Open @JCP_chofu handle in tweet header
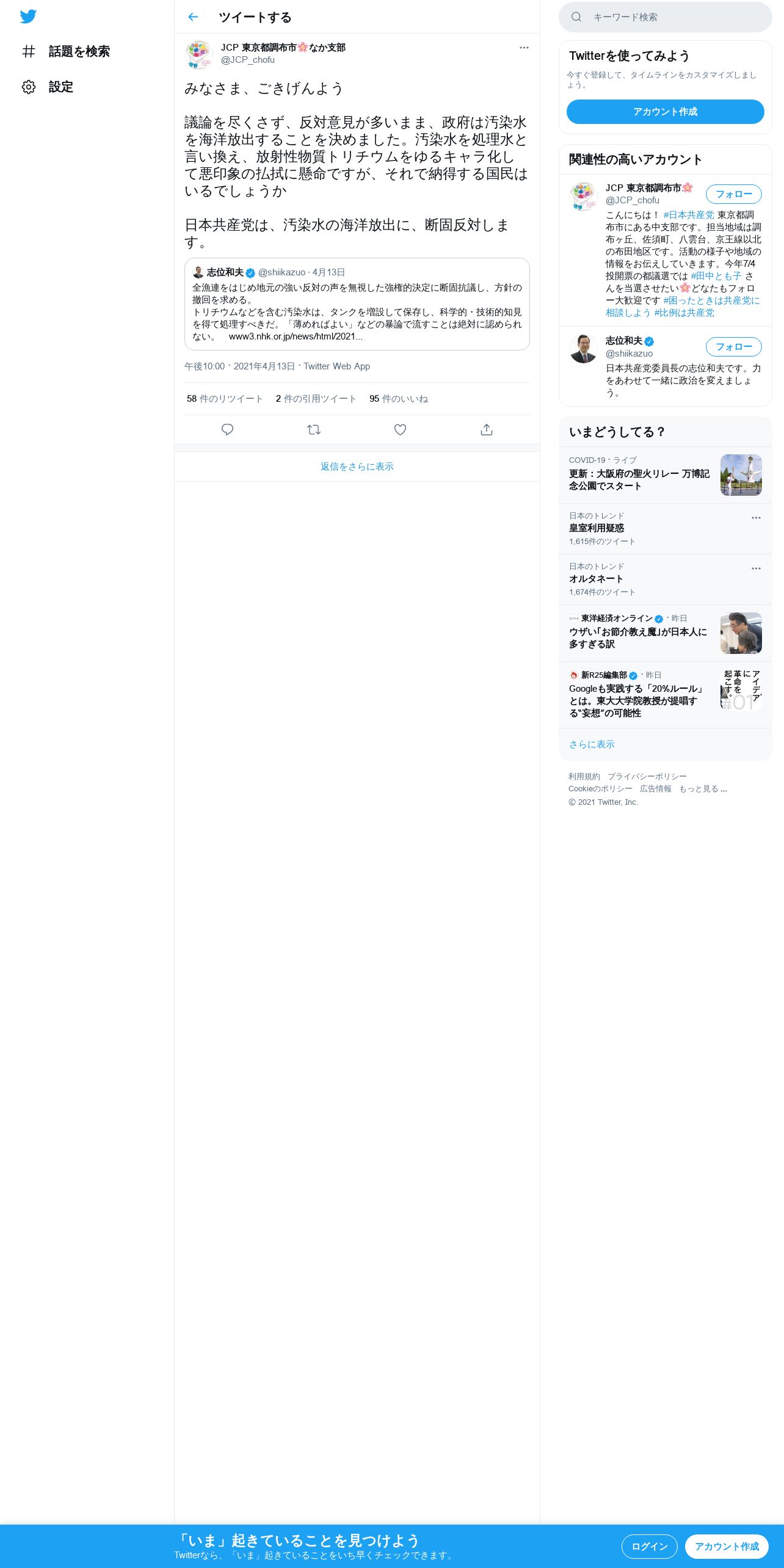Image resolution: width=784 pixels, height=1568 pixels. (248, 60)
